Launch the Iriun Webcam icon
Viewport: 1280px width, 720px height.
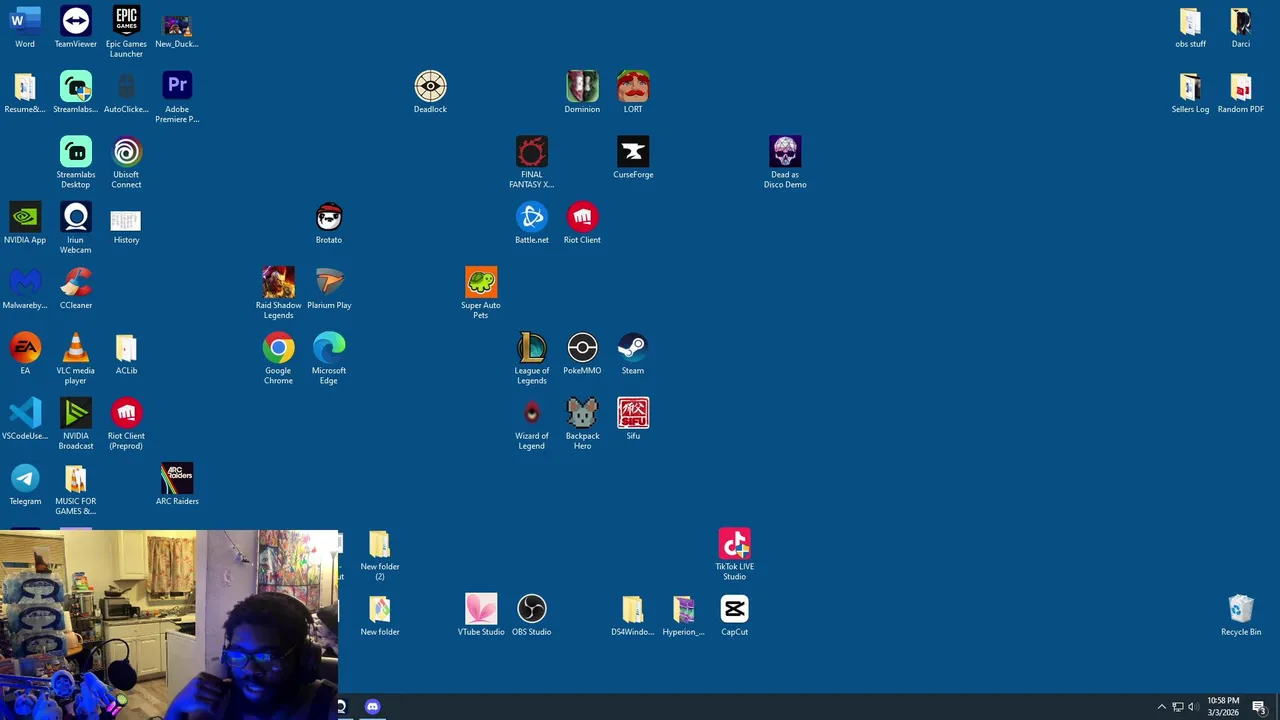[76, 217]
